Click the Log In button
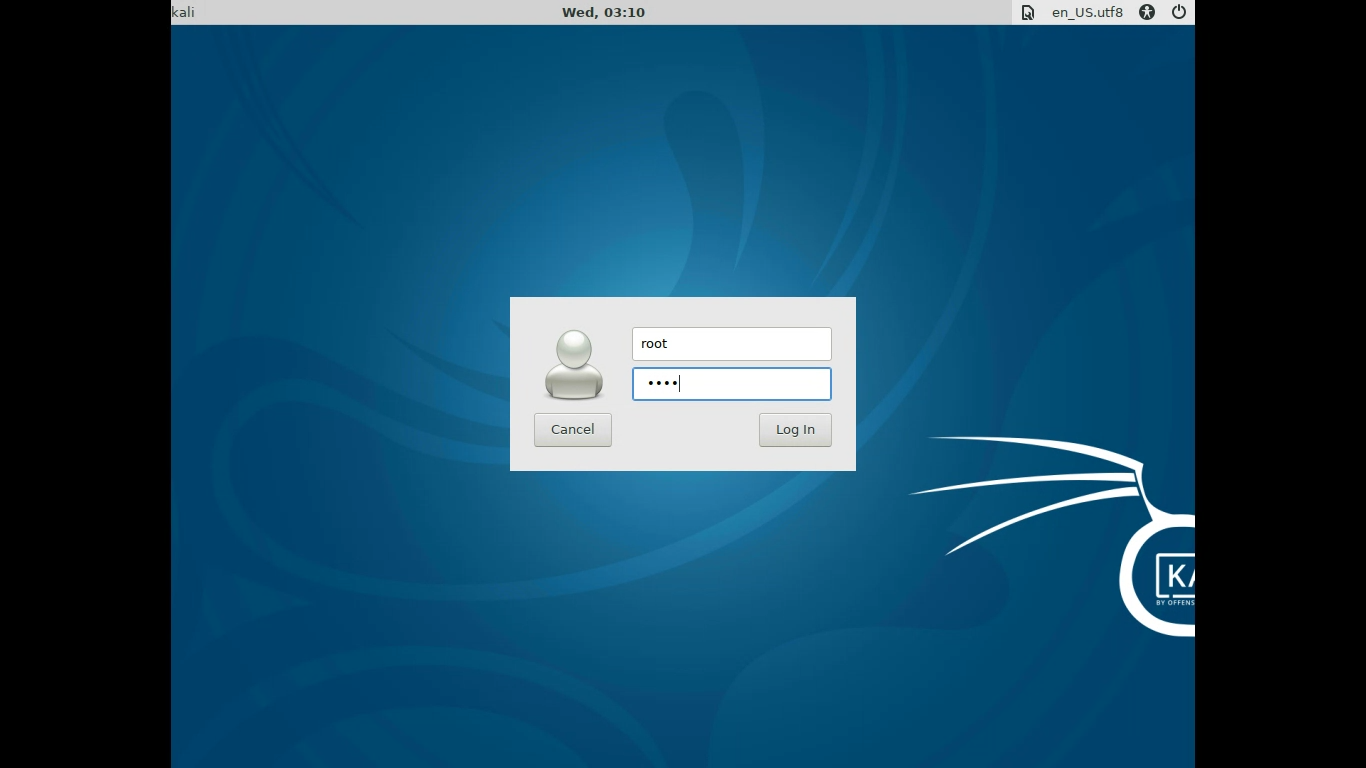 pyautogui.click(x=795, y=430)
